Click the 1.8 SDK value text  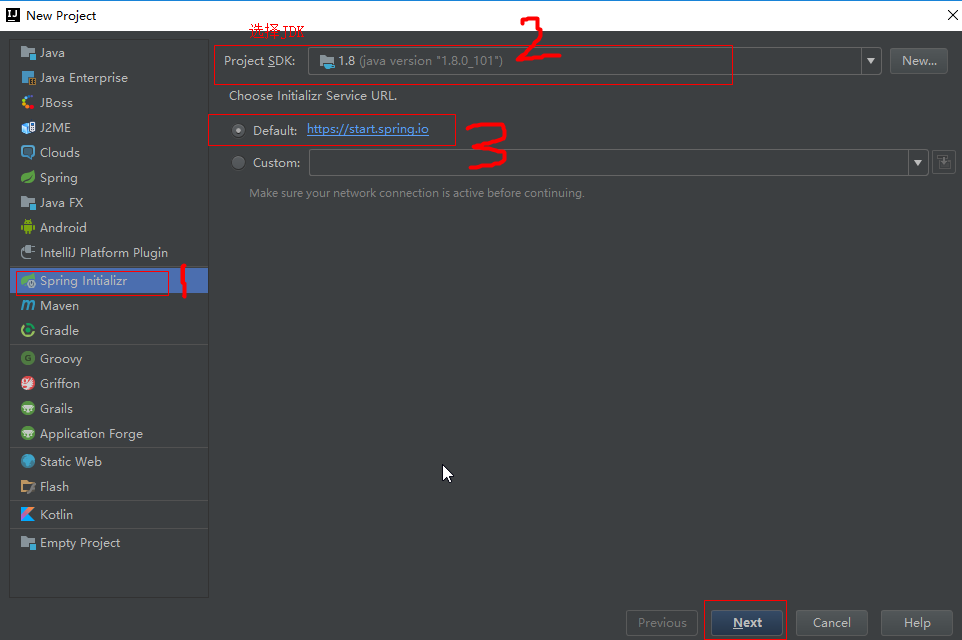point(347,61)
